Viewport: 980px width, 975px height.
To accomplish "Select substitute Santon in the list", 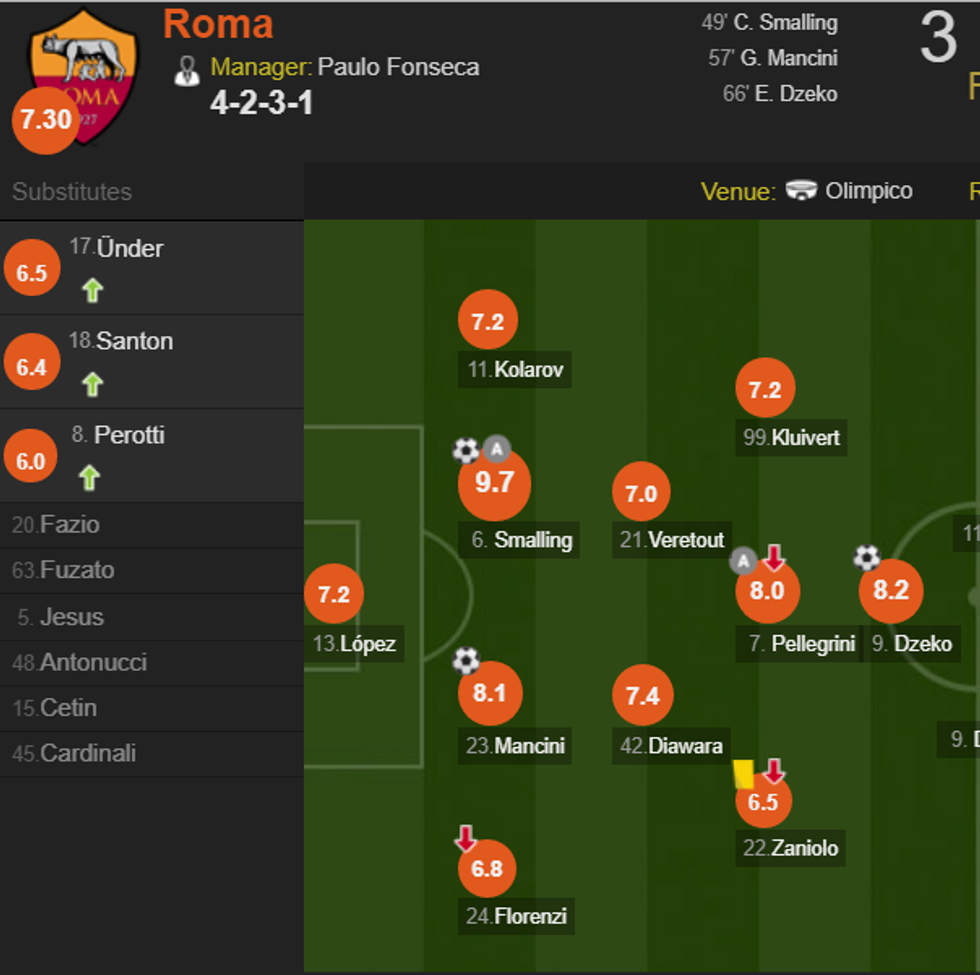I will 134,341.
